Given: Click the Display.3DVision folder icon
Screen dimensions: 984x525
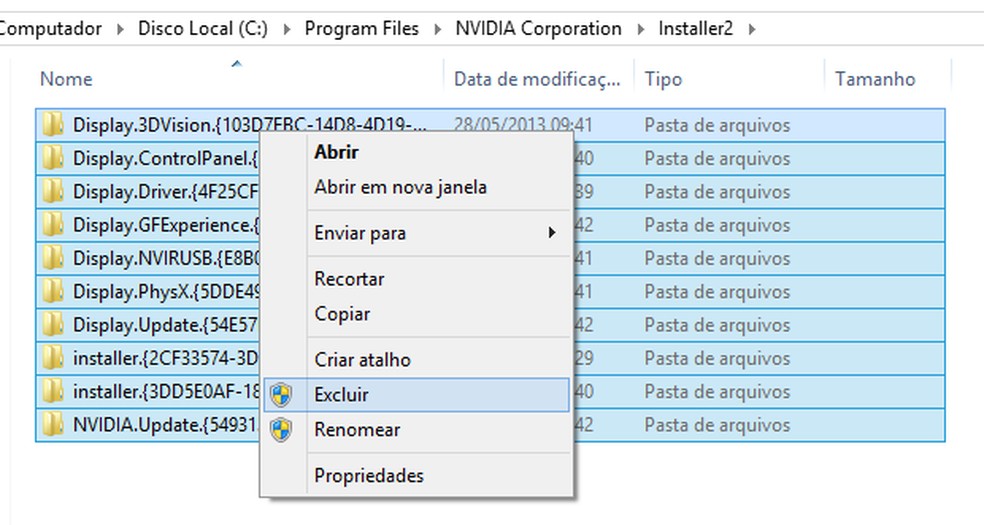Looking at the screenshot, I should 54,125.
